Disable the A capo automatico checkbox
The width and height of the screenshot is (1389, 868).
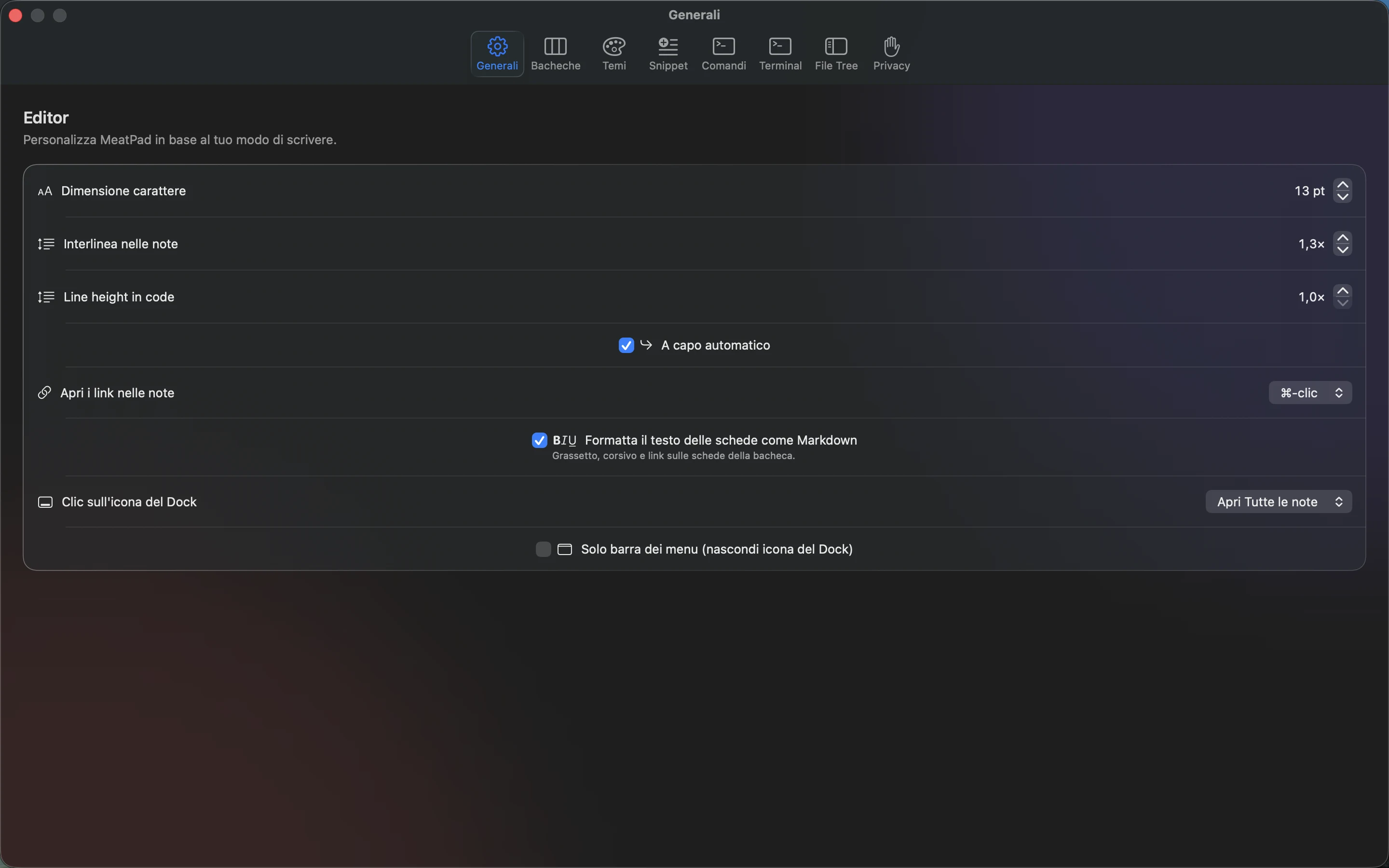point(626,345)
